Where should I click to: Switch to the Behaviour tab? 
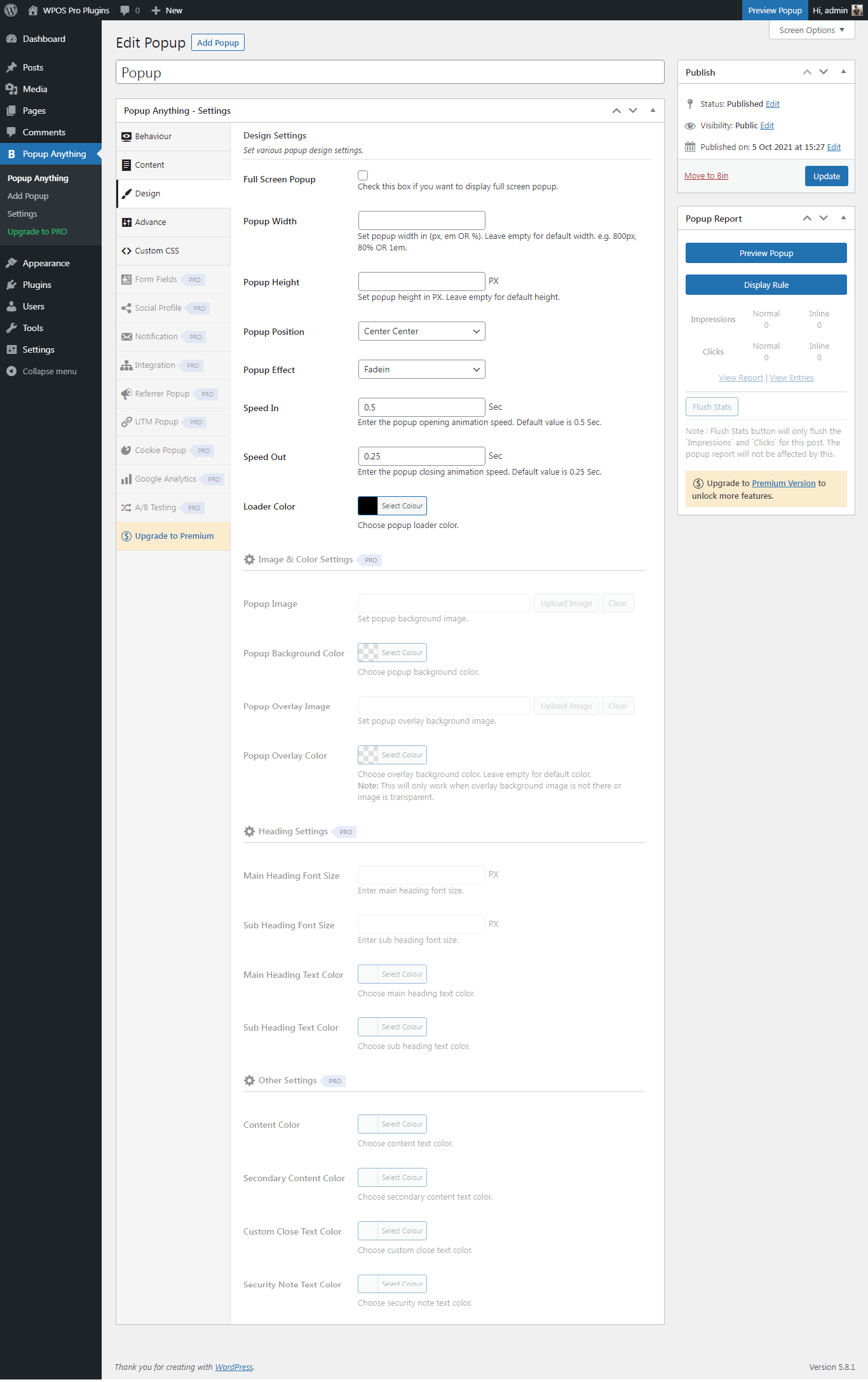click(x=173, y=137)
